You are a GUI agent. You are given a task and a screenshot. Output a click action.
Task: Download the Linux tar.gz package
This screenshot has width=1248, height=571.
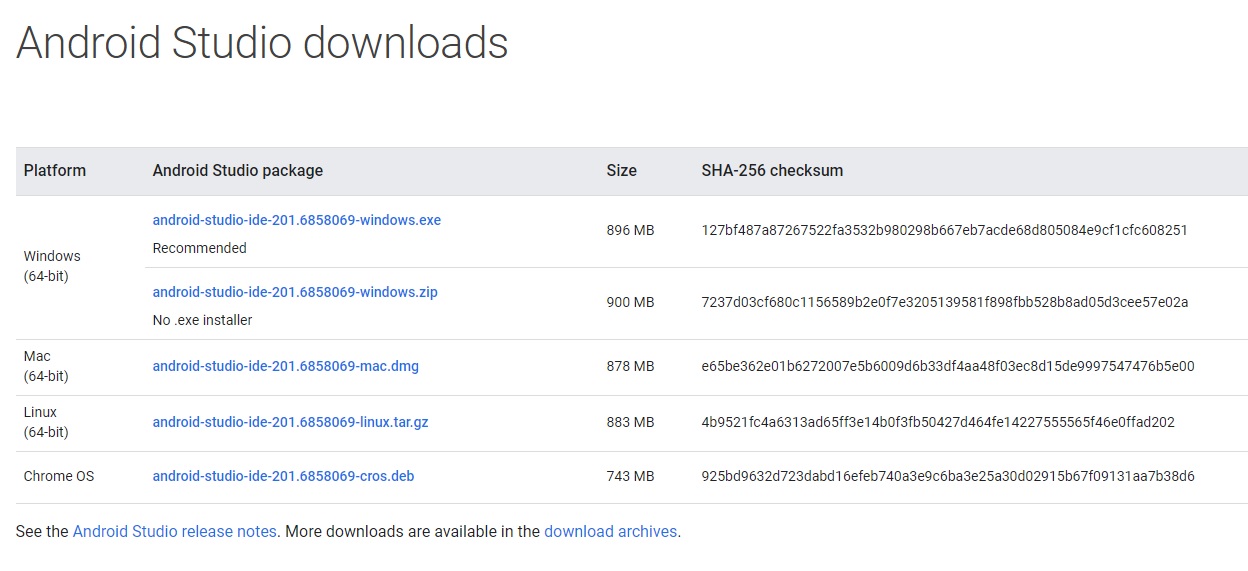click(x=290, y=422)
